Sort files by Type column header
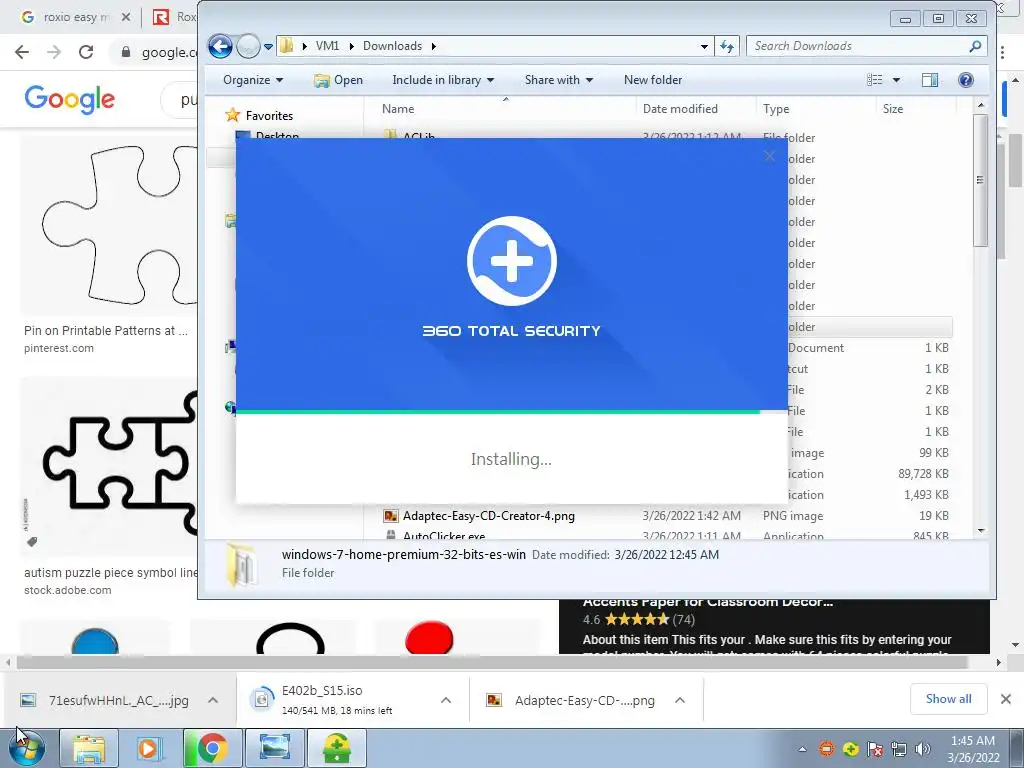 click(776, 109)
